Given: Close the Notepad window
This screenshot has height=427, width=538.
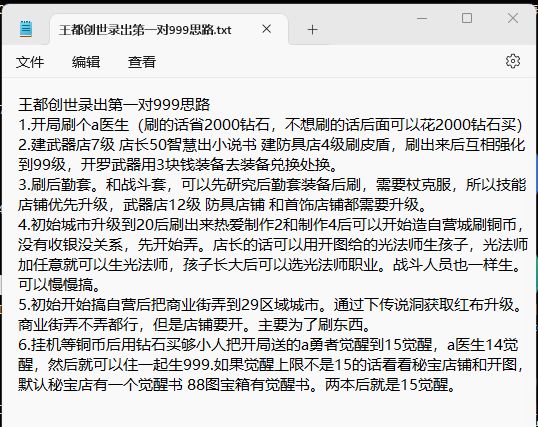Looking at the screenshot, I should click(x=513, y=18).
